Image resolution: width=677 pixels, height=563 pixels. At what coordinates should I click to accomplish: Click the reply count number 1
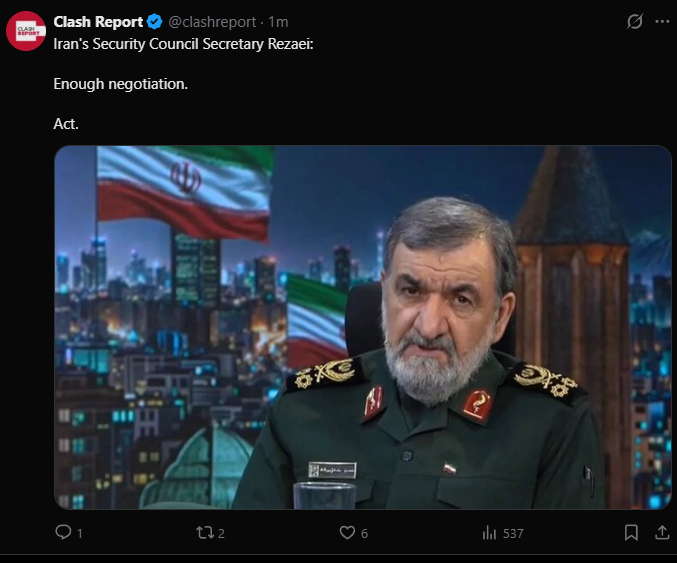[79, 534]
